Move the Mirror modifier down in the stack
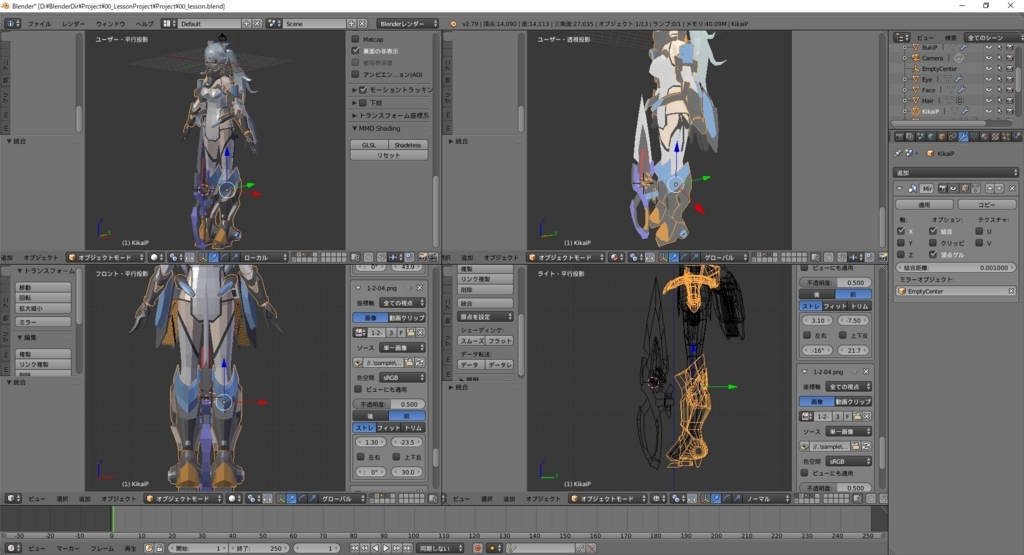The height and width of the screenshot is (555, 1024). coord(999,189)
